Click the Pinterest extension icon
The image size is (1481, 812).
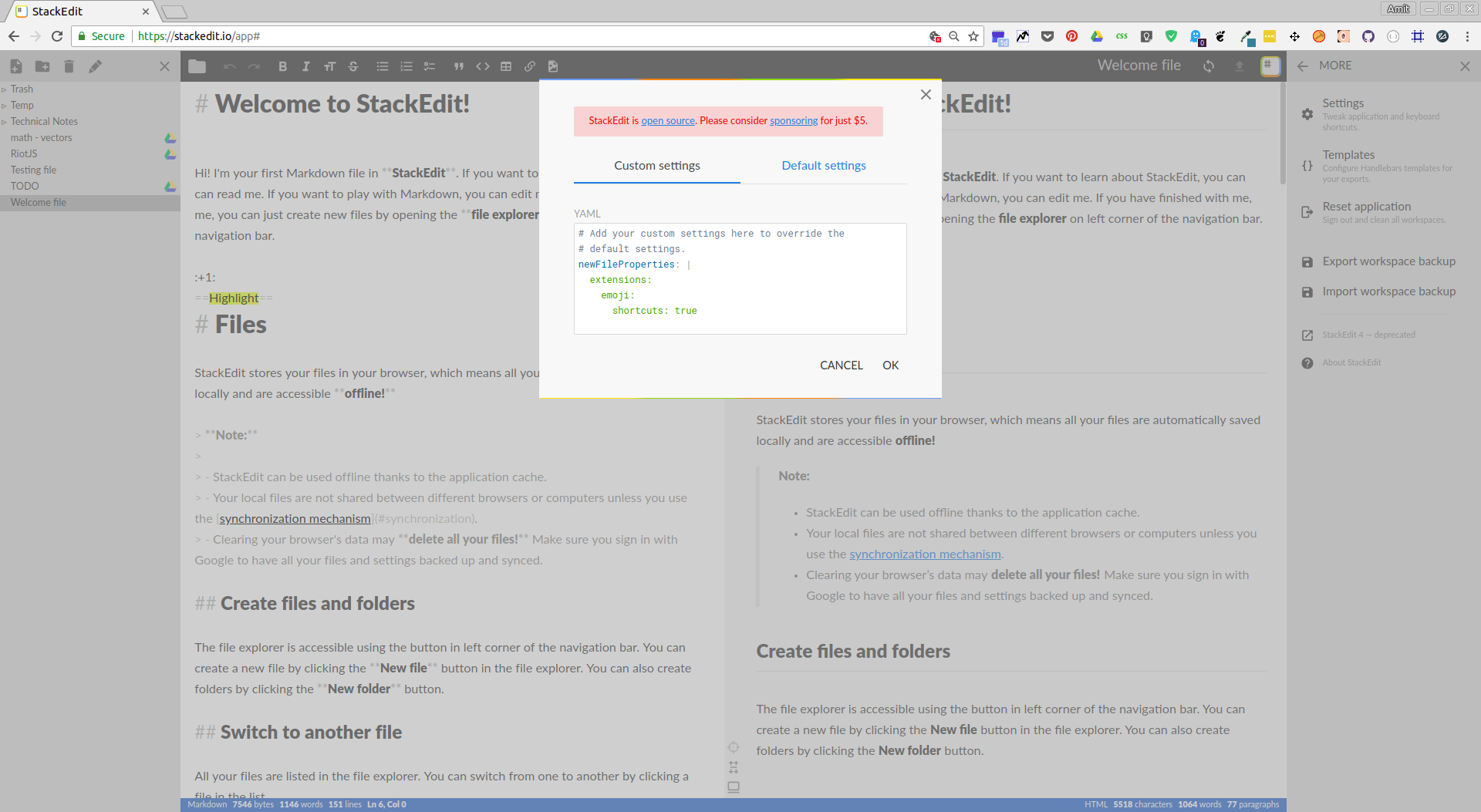click(1071, 36)
